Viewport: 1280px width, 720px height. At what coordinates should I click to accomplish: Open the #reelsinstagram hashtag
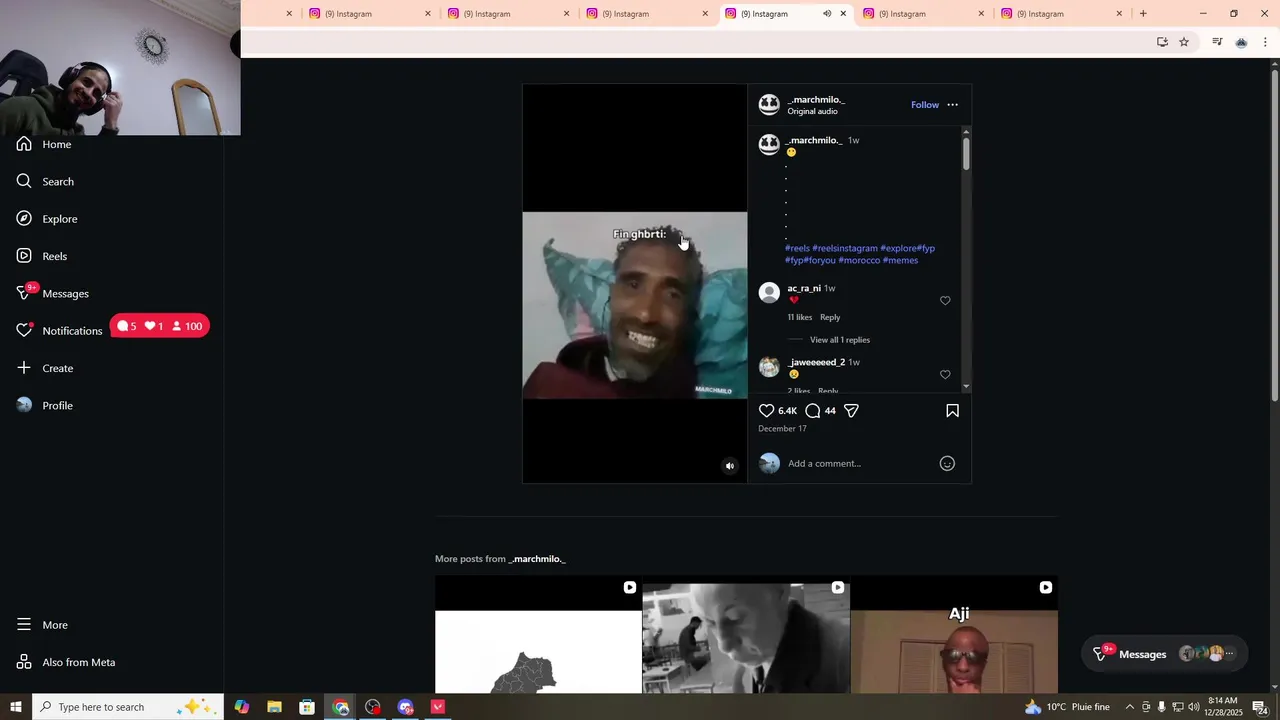[x=845, y=249]
